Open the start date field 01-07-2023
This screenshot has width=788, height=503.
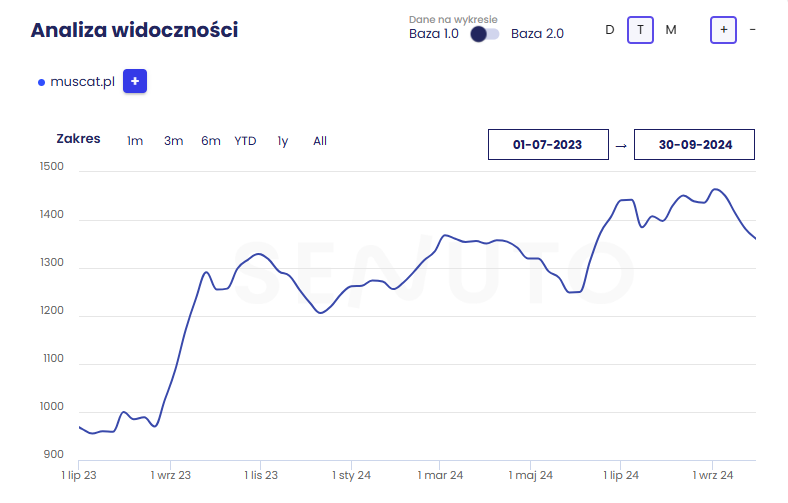coord(548,145)
